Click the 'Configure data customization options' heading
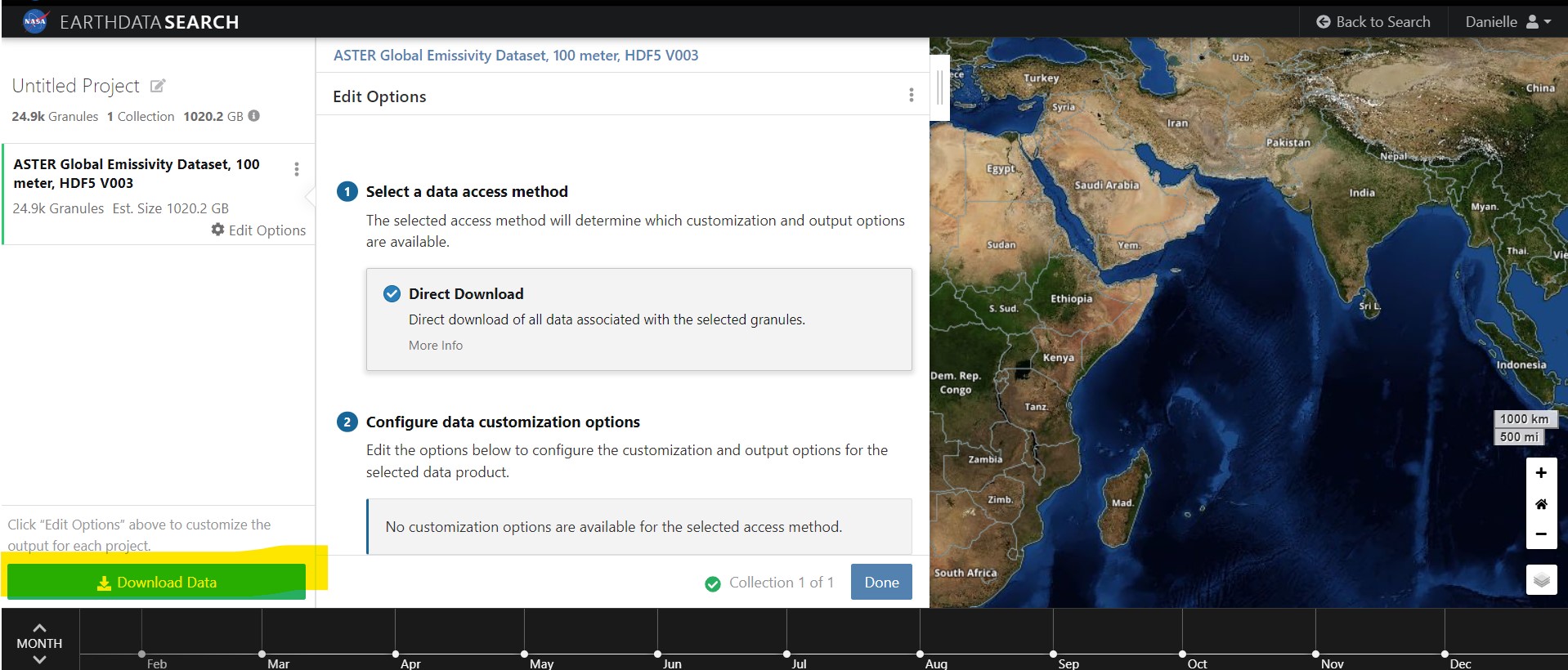The width and height of the screenshot is (1568, 670). pos(503,422)
